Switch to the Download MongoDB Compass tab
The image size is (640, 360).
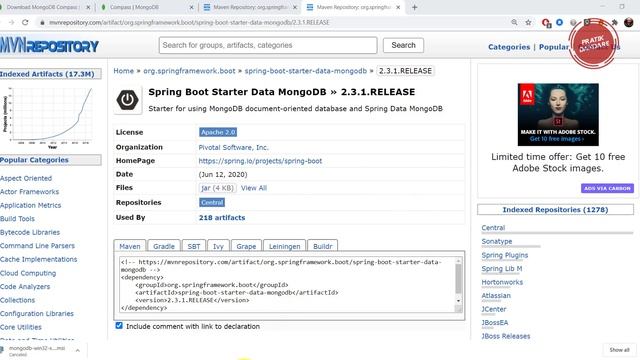click(43, 7)
